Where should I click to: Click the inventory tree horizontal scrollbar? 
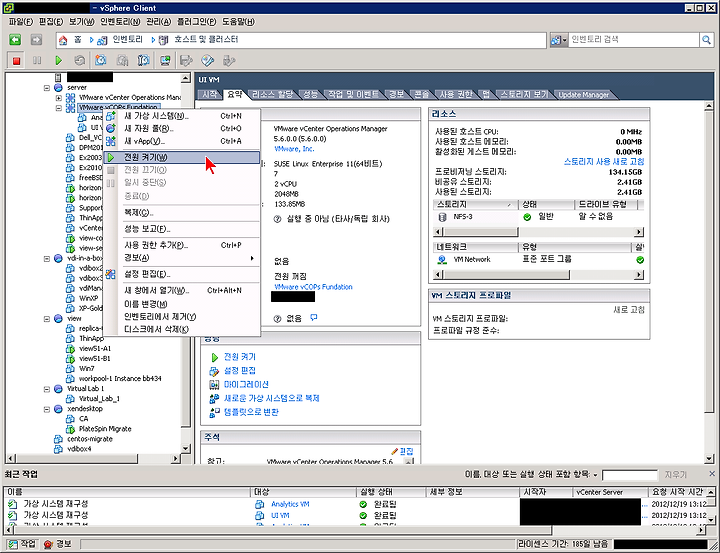pos(94,458)
